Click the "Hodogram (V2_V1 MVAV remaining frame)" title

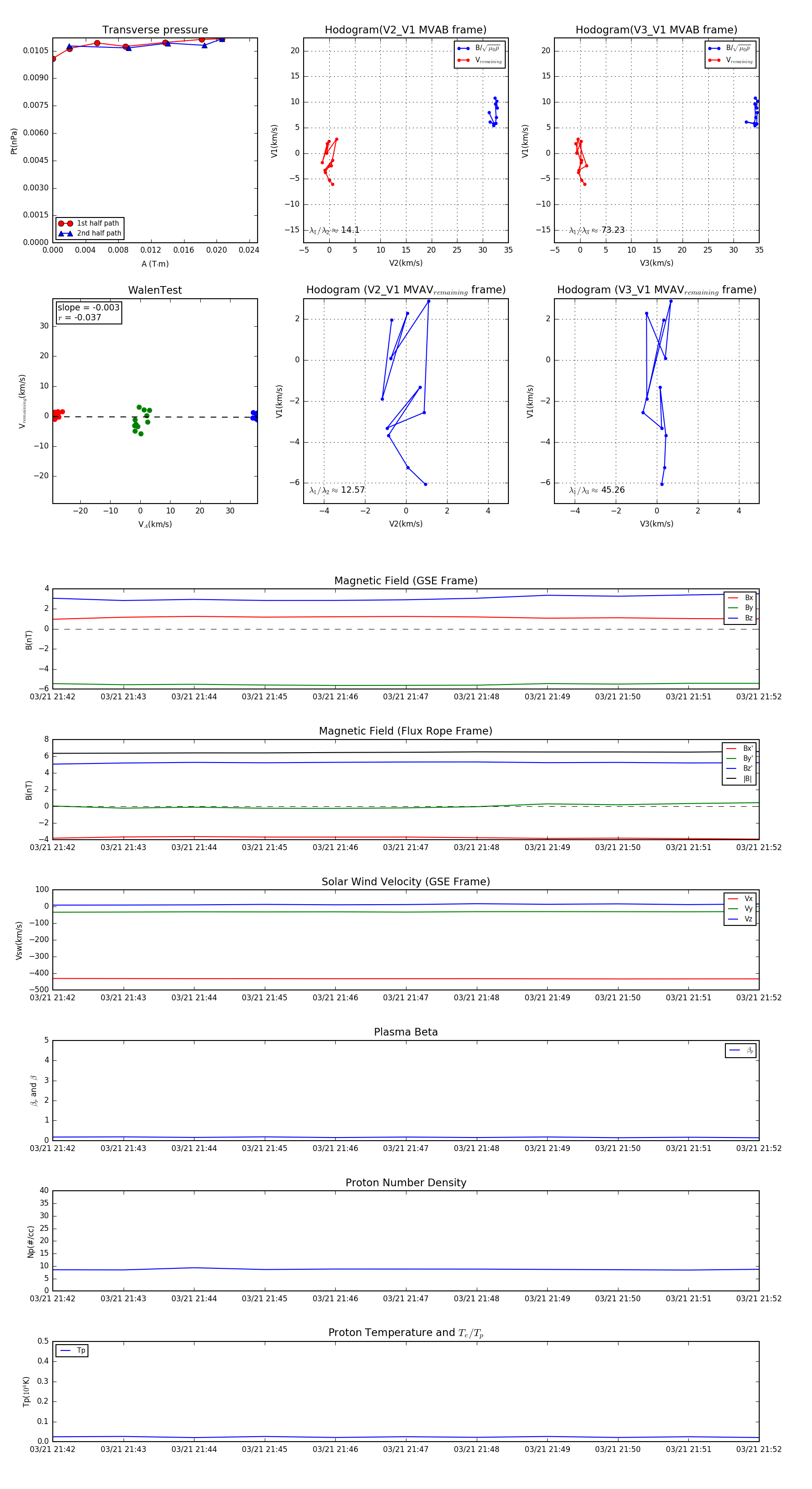pos(406,290)
